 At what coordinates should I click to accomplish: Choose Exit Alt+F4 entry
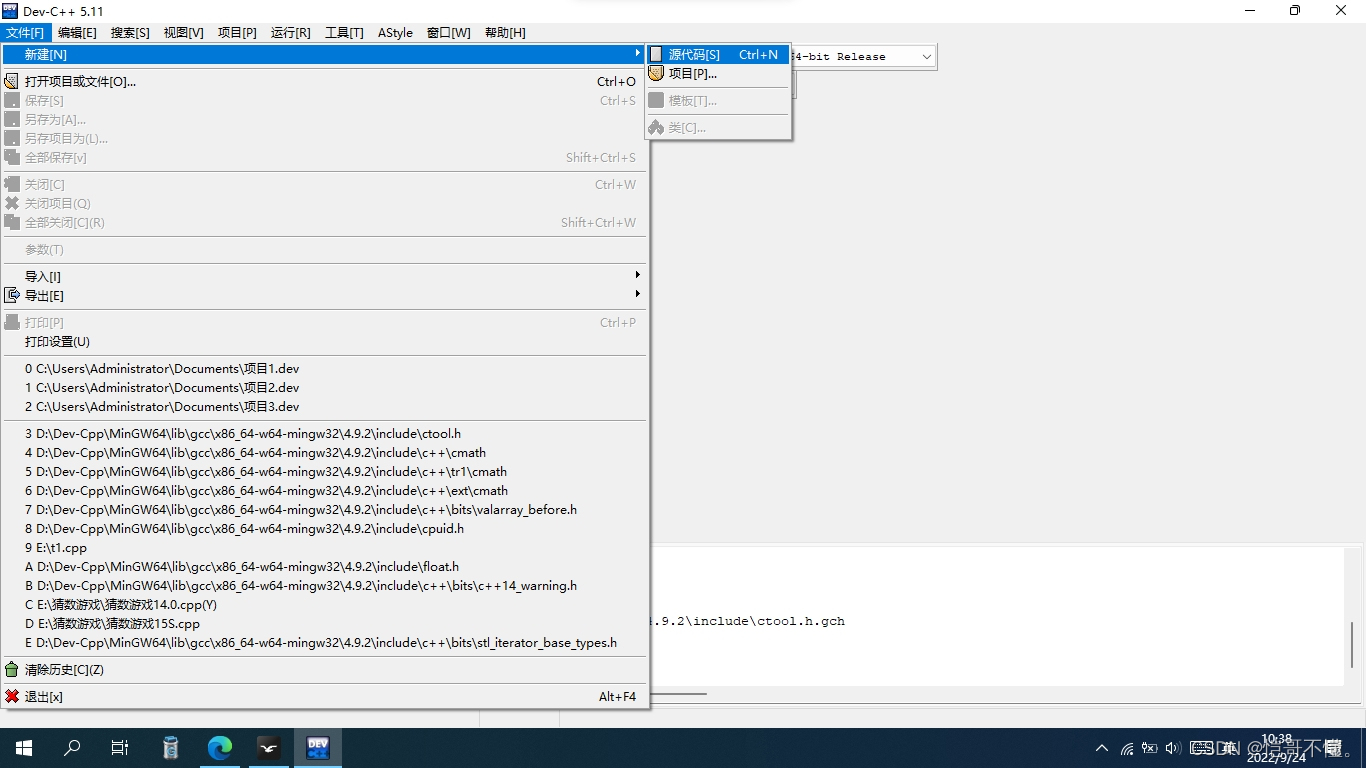325,697
